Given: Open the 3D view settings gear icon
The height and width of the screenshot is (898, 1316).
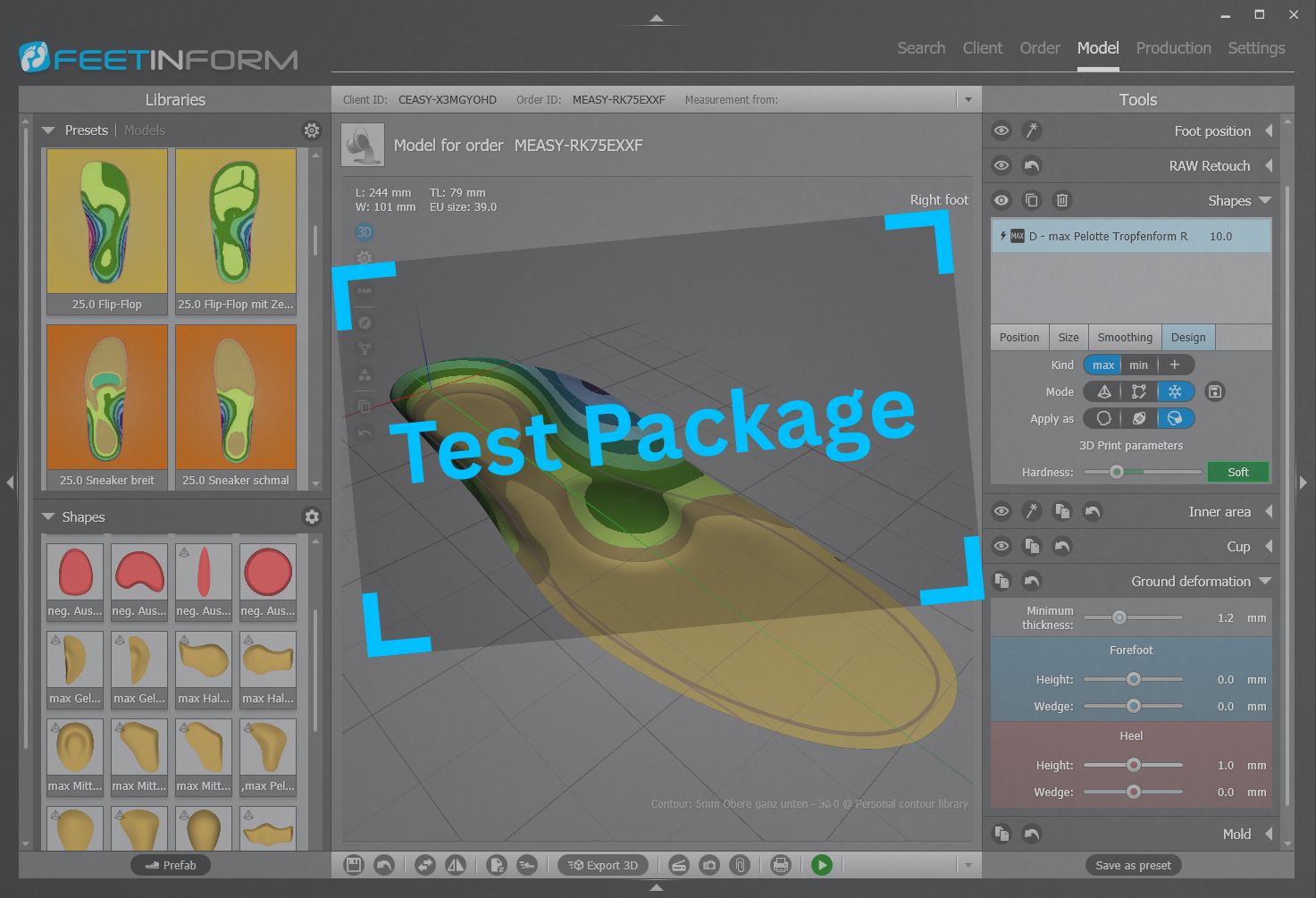Looking at the screenshot, I should [x=364, y=257].
